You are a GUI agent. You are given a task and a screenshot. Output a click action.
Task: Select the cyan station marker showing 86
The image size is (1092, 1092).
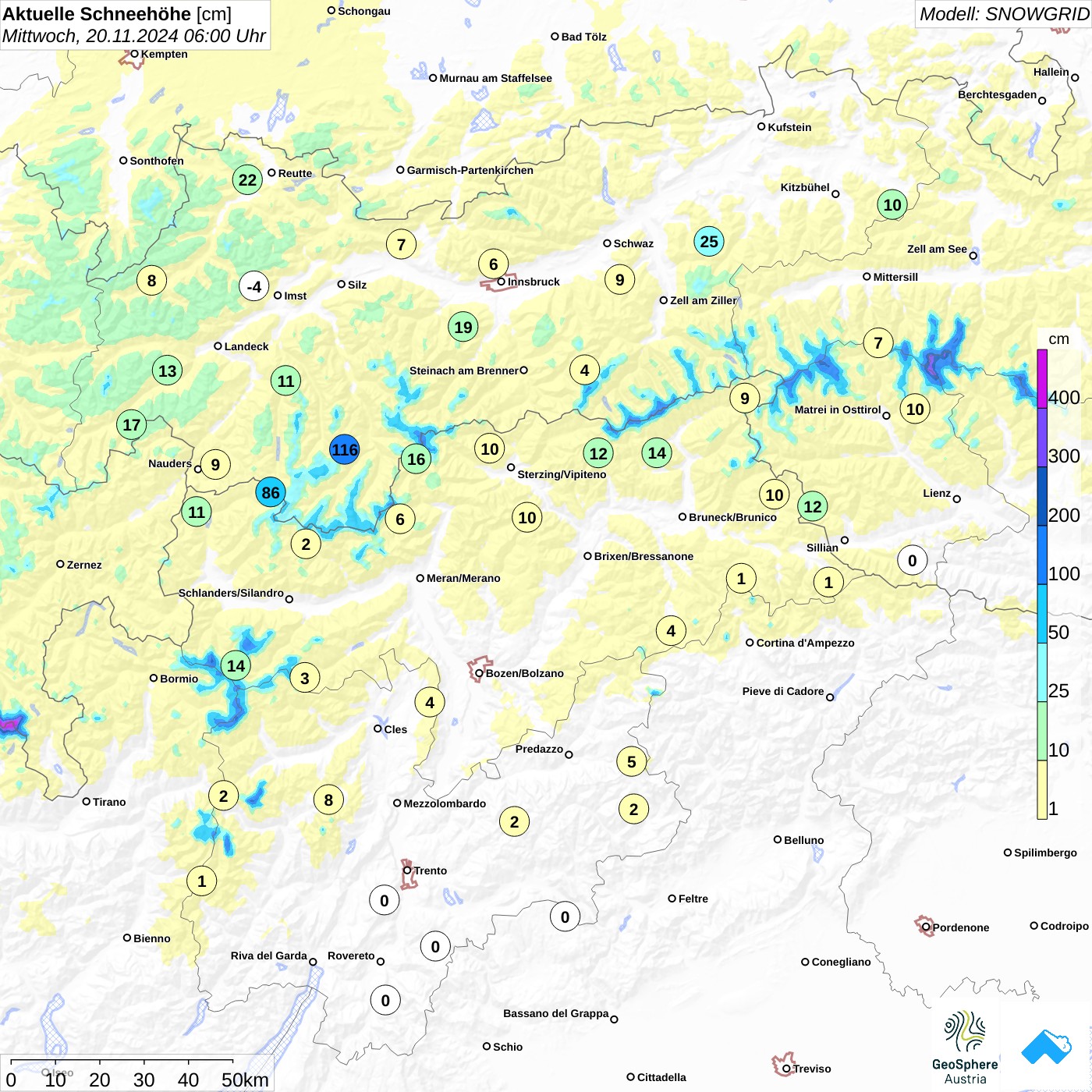271,492
